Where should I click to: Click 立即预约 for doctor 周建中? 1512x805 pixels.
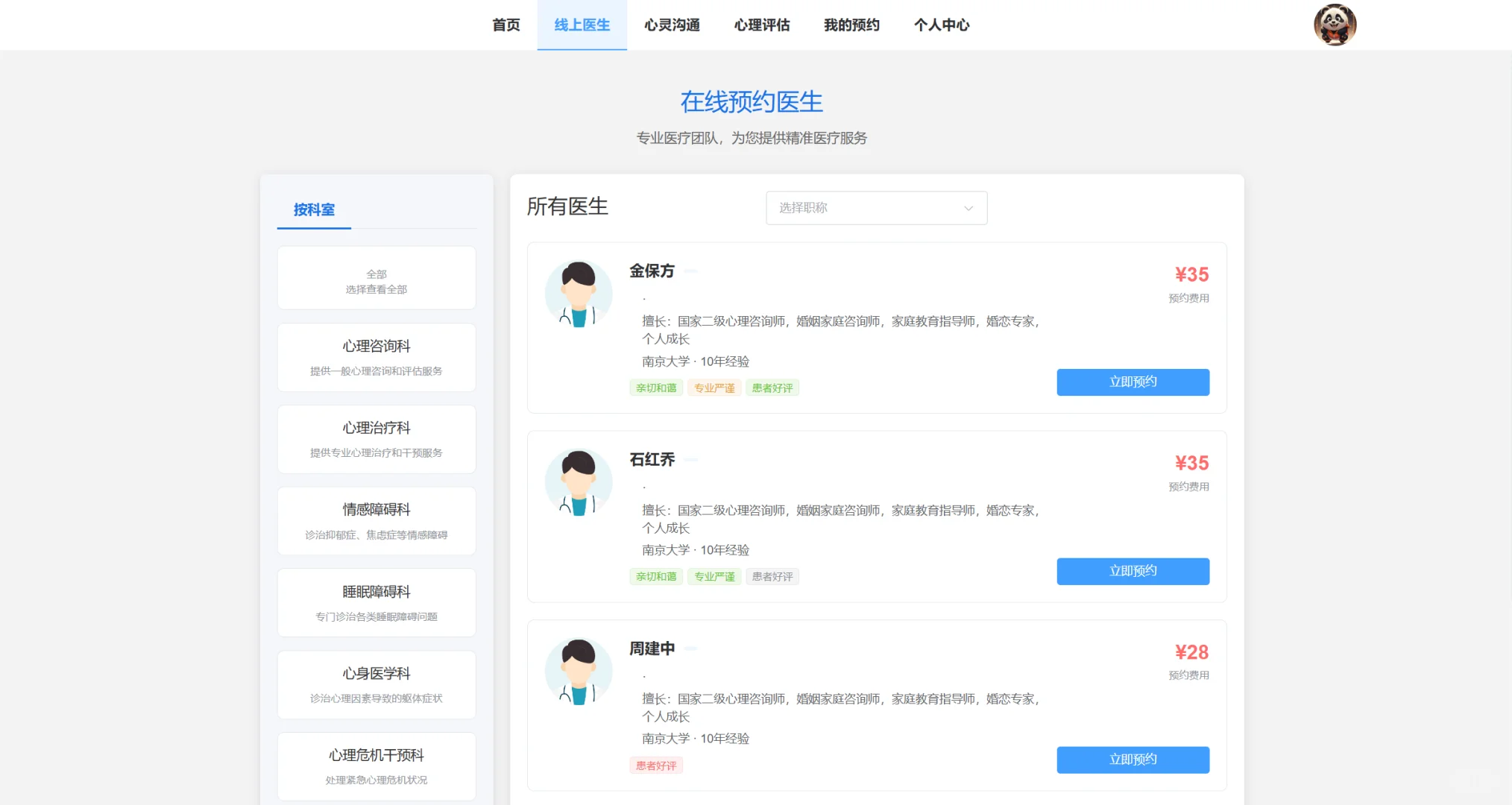point(1133,760)
